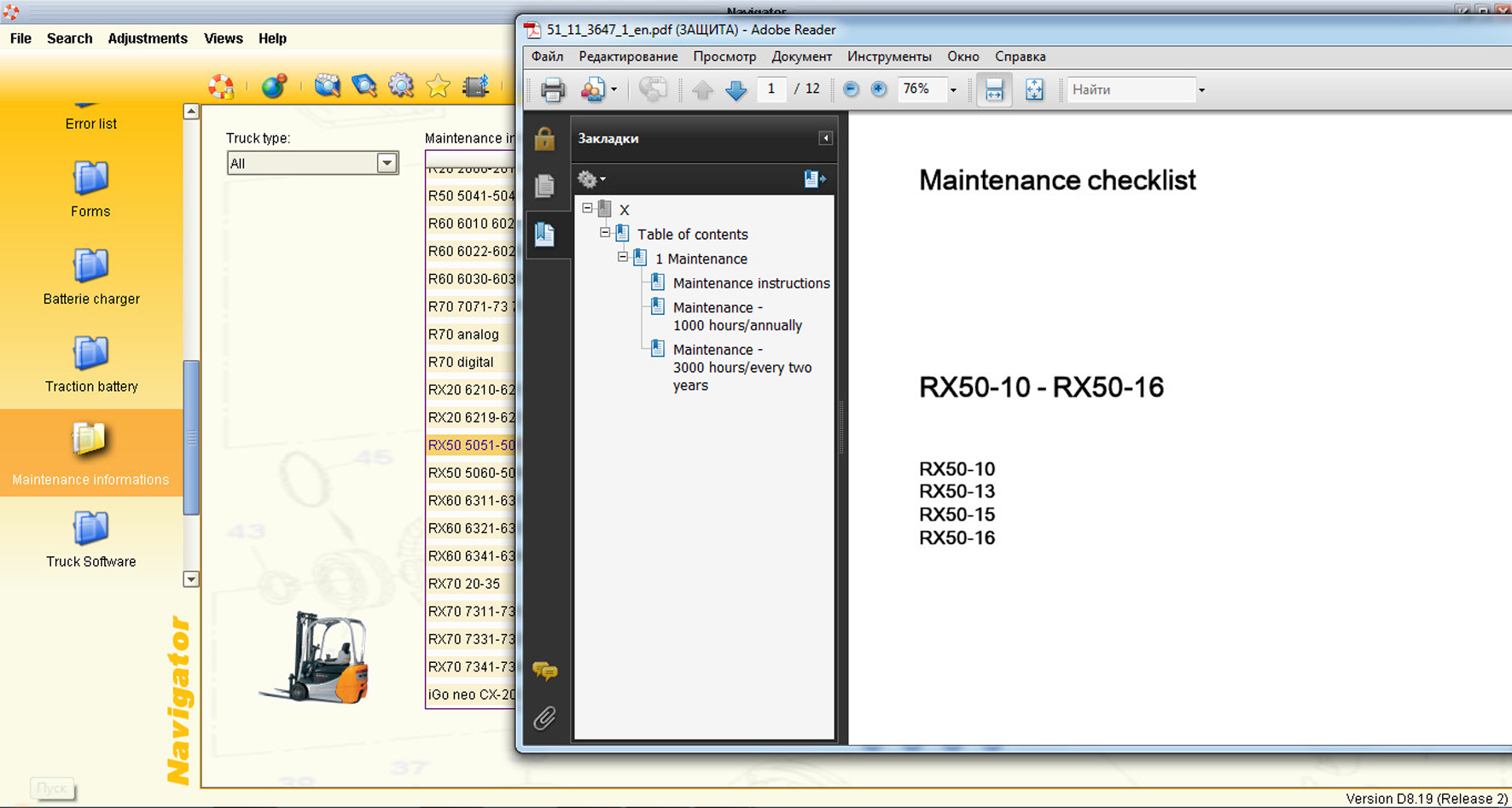This screenshot has height=808, width=1512.
Task: Toggle the fit-width scrolling mode button
Action: 994,90
